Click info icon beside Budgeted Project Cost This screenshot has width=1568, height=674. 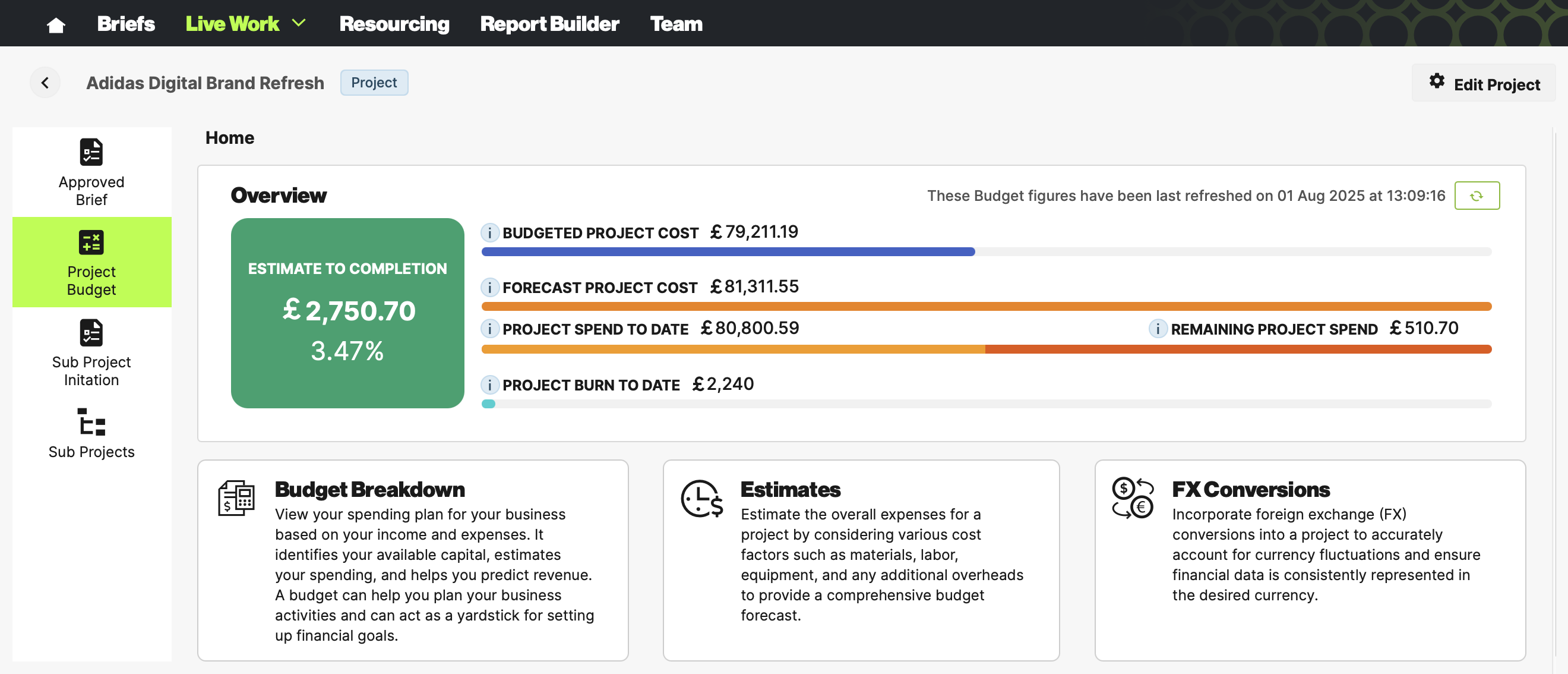tap(489, 233)
